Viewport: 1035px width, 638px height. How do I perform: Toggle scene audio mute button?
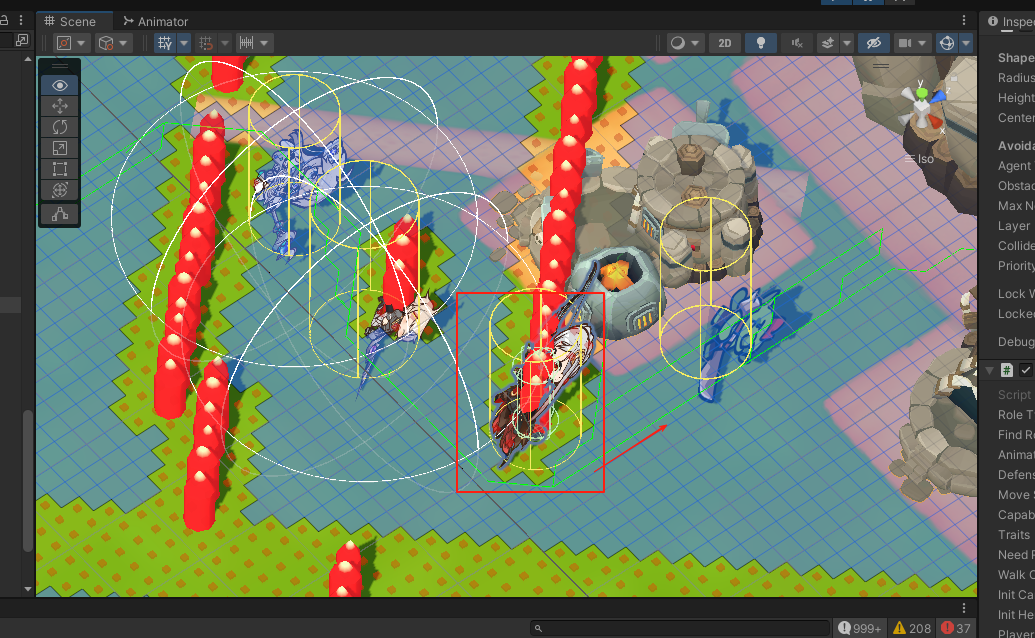pos(797,44)
